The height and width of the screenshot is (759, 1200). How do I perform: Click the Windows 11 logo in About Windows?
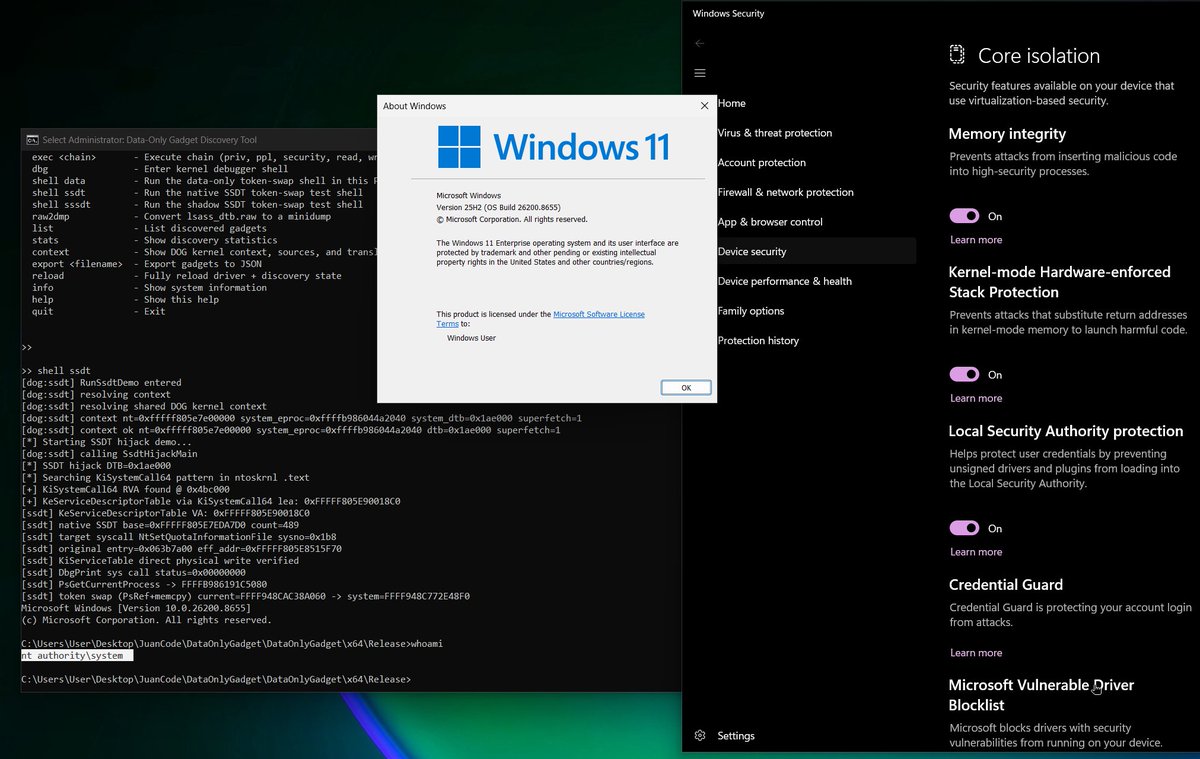click(x=553, y=147)
